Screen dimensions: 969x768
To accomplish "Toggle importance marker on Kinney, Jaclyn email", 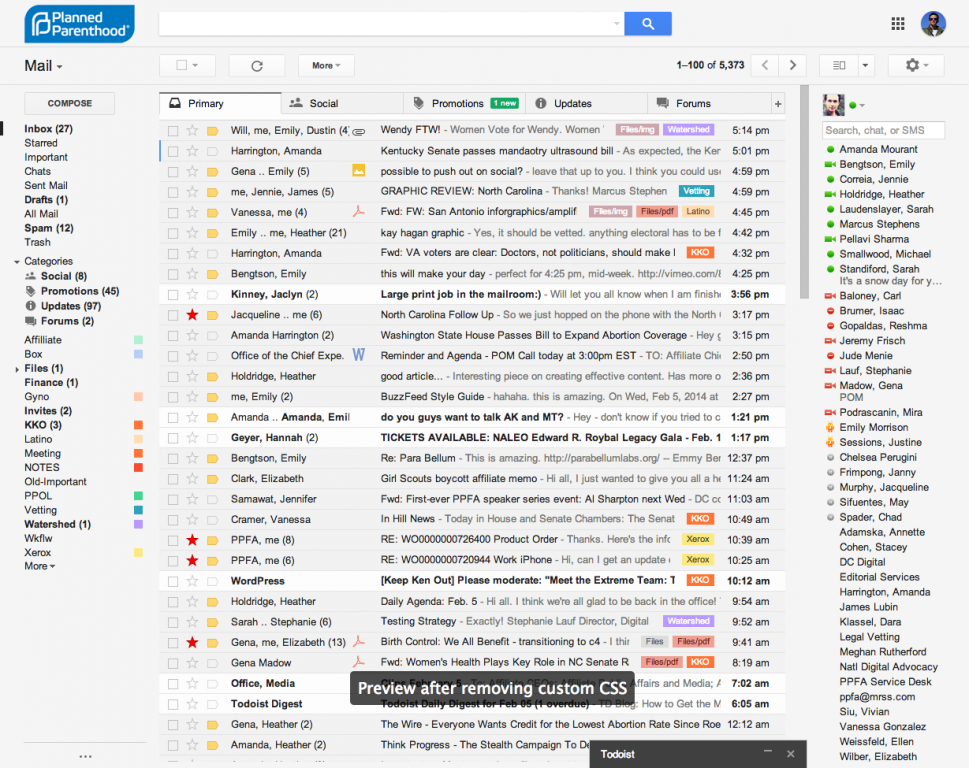I will 213,295.
